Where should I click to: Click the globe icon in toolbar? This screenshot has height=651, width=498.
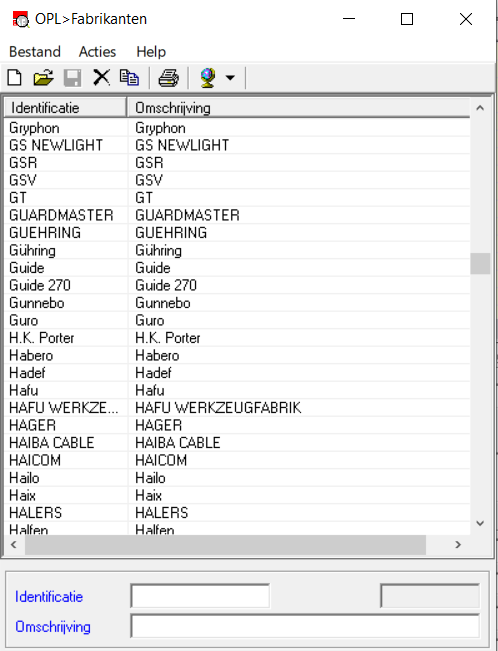208,78
